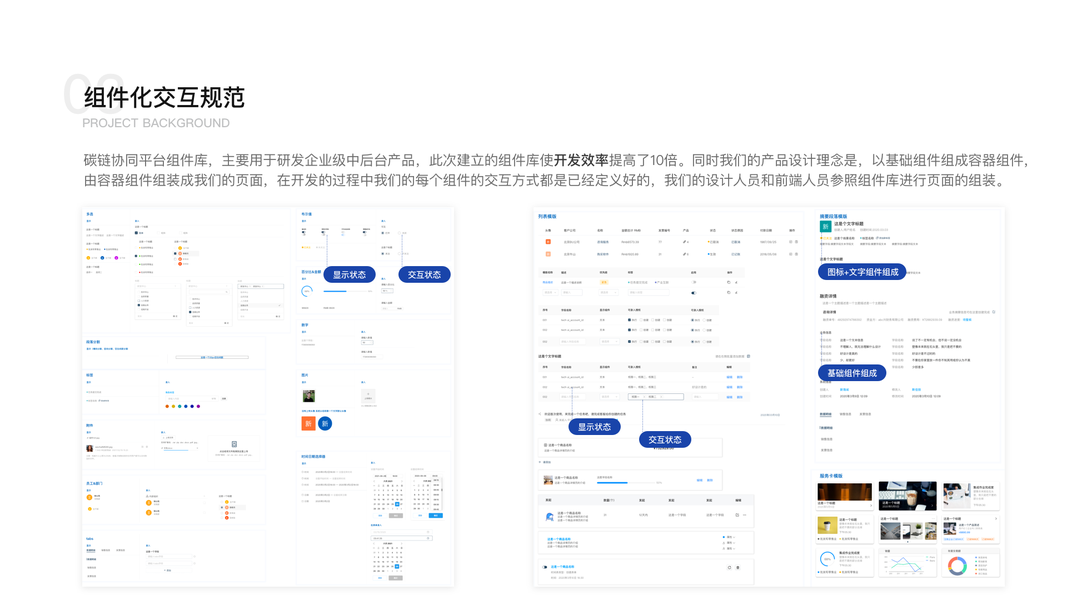Click the 列表模板 section heading
The height and width of the screenshot is (600, 1067).
[x=547, y=216]
